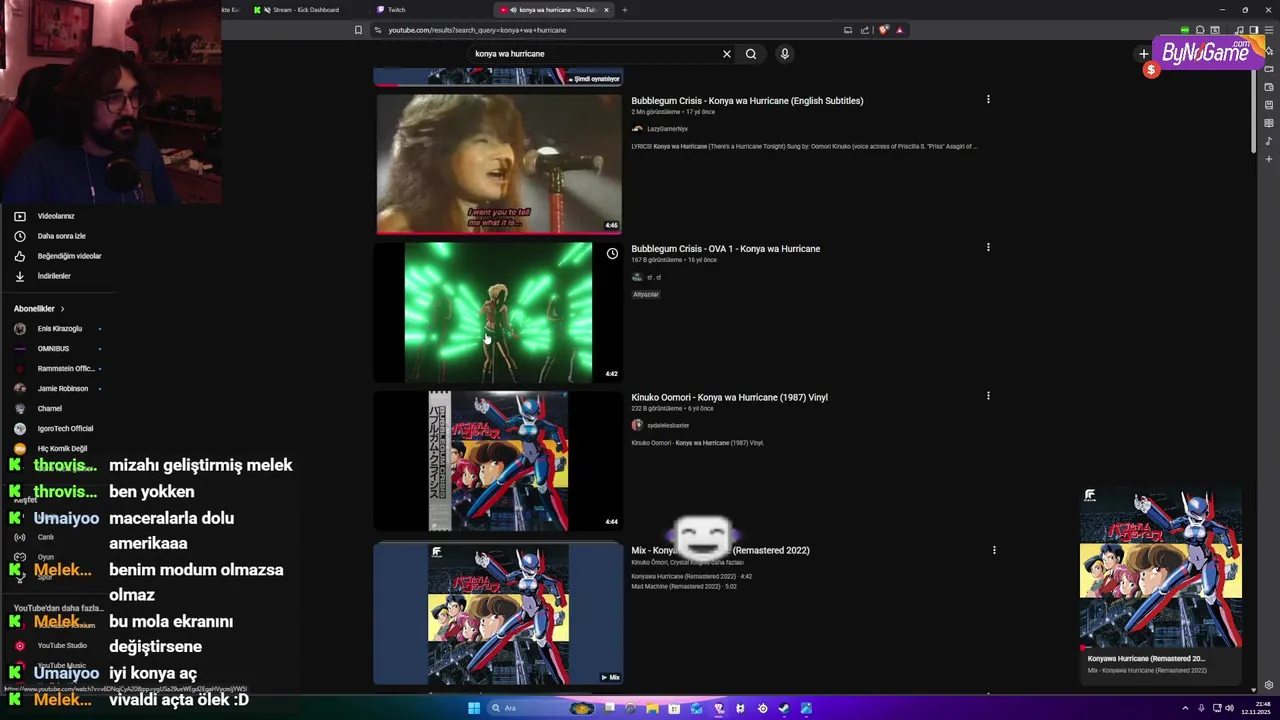The height and width of the screenshot is (720, 1280).
Task: Open the Windows Start menu
Action: 474,708
